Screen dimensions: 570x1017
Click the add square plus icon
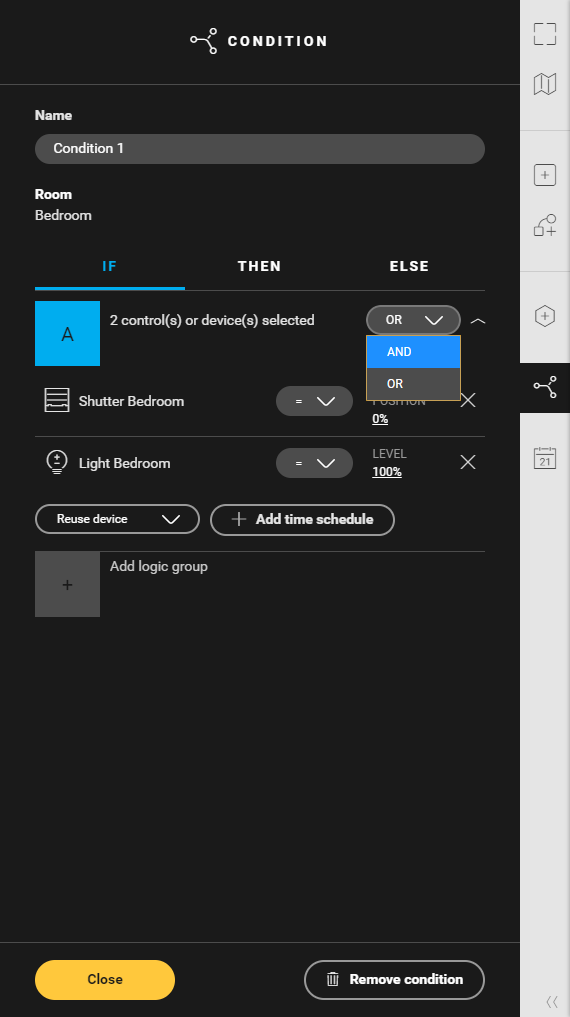545,175
